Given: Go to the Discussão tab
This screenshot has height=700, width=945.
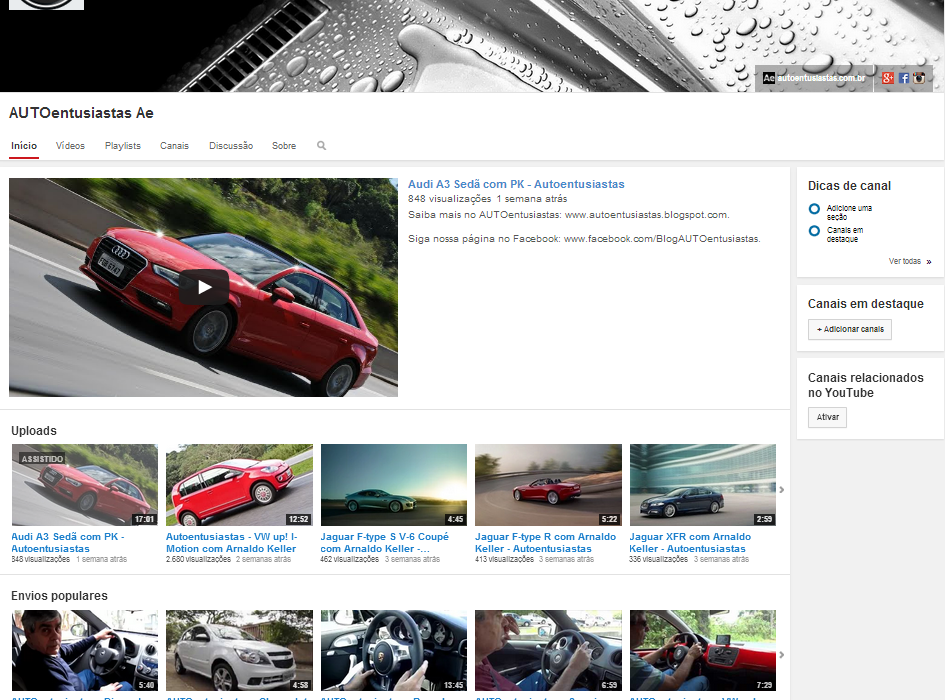Looking at the screenshot, I should [231, 146].
